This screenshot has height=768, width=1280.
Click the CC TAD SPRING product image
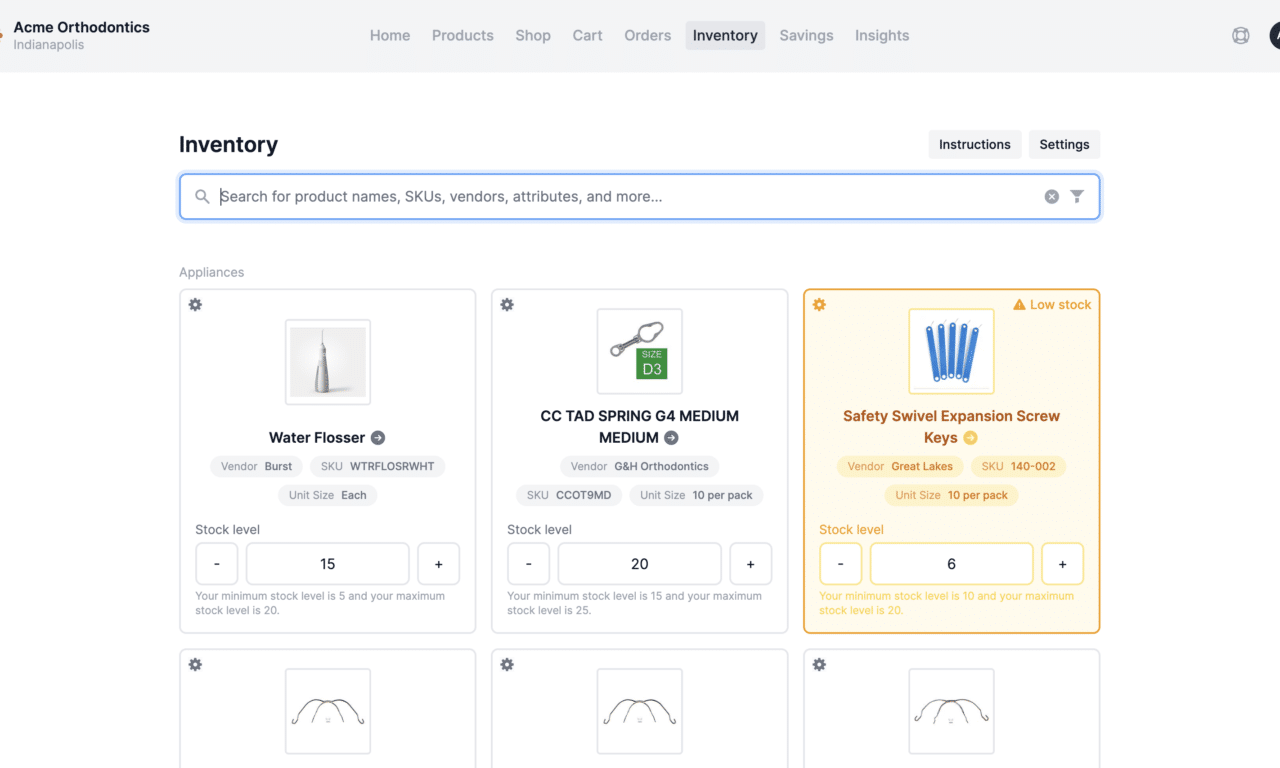(x=640, y=351)
